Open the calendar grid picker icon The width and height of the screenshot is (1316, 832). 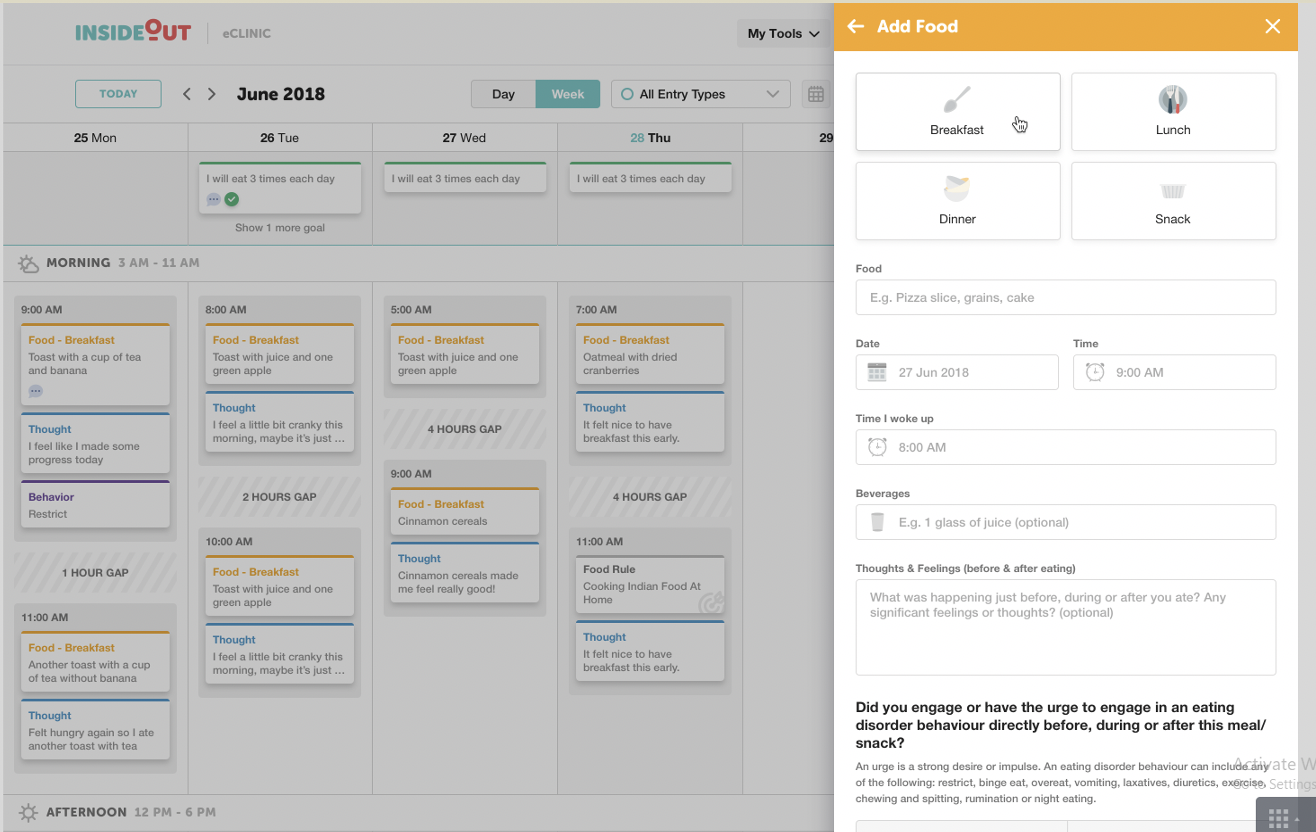pos(816,94)
